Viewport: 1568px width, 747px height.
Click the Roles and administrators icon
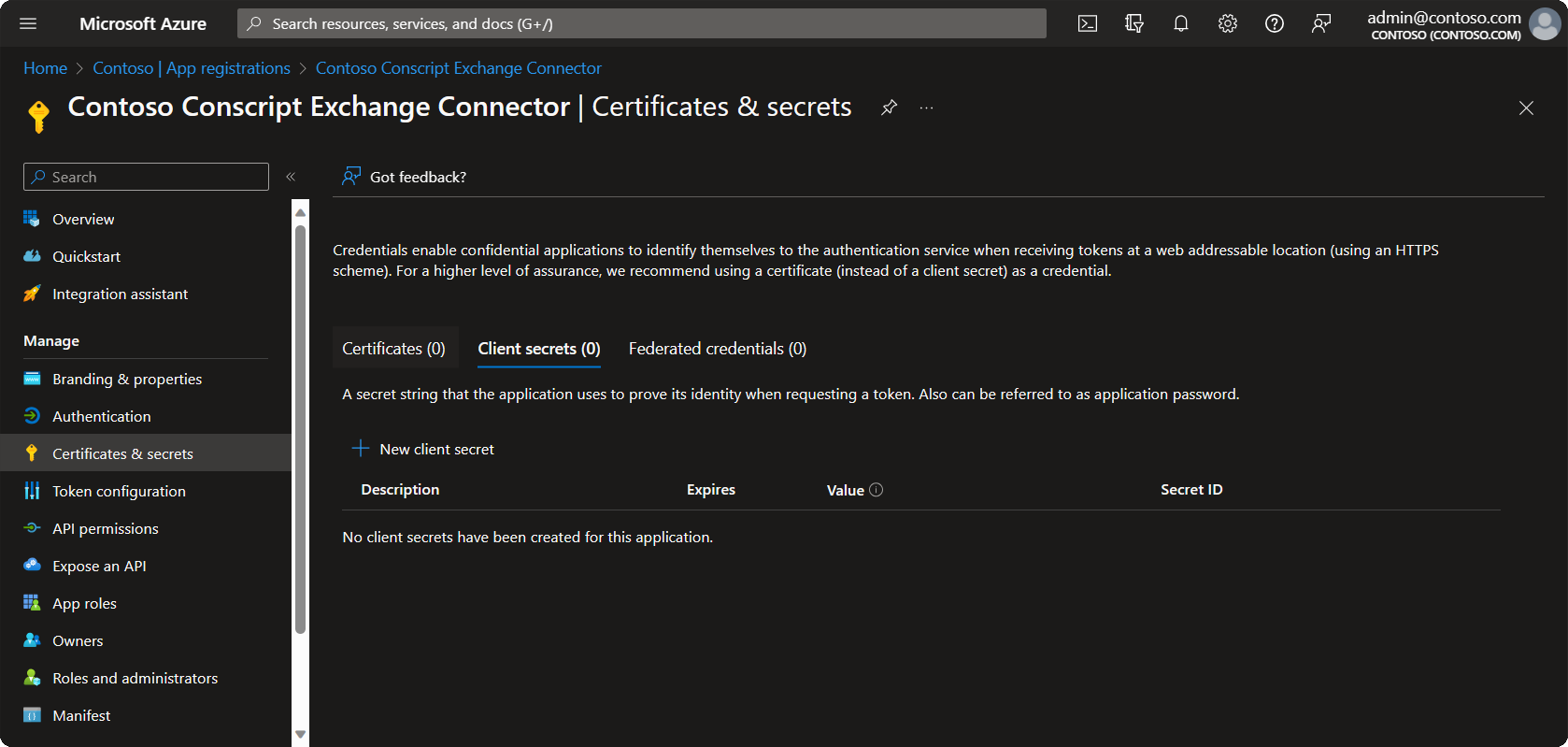(32, 678)
